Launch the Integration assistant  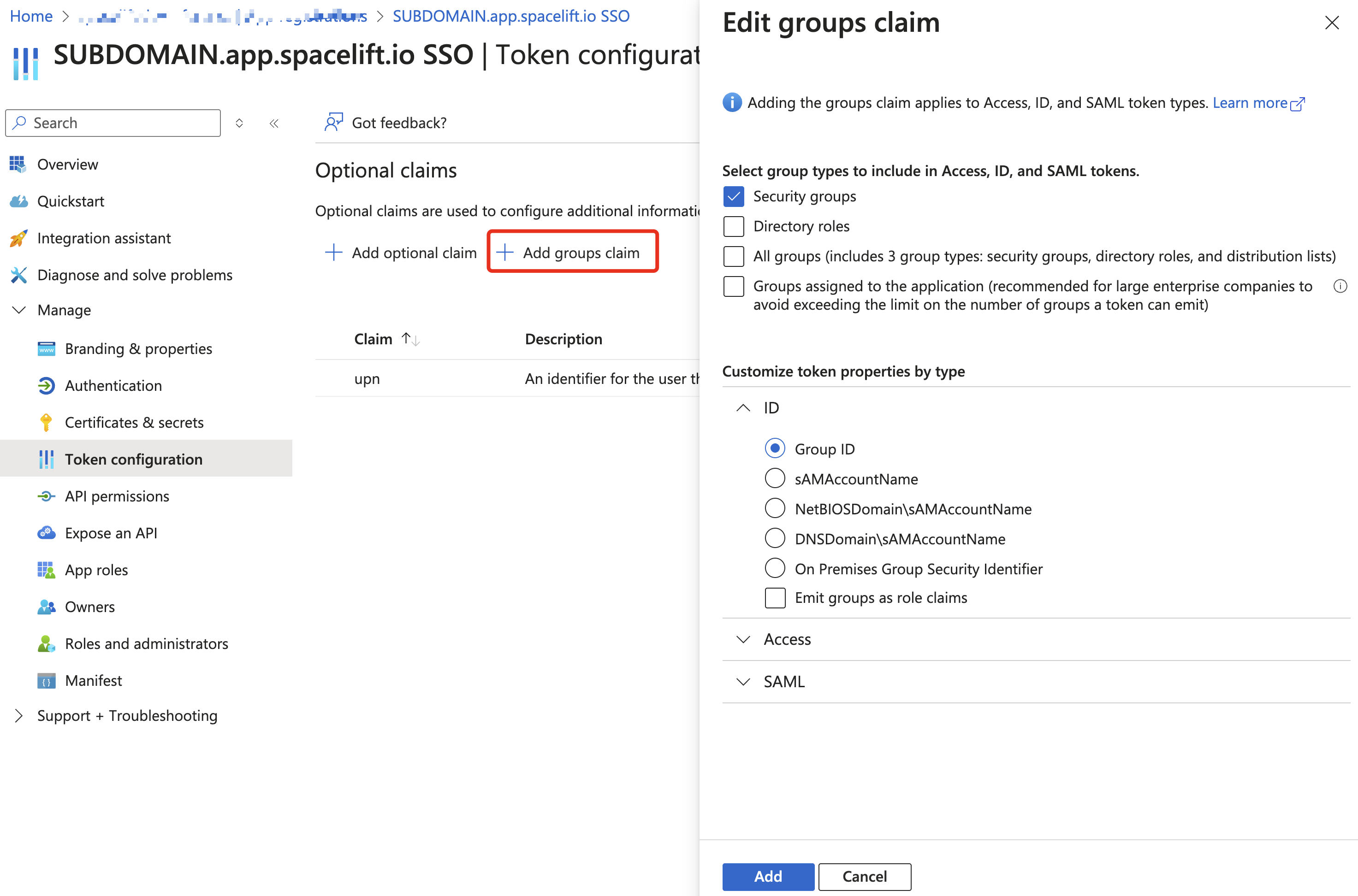(103, 238)
